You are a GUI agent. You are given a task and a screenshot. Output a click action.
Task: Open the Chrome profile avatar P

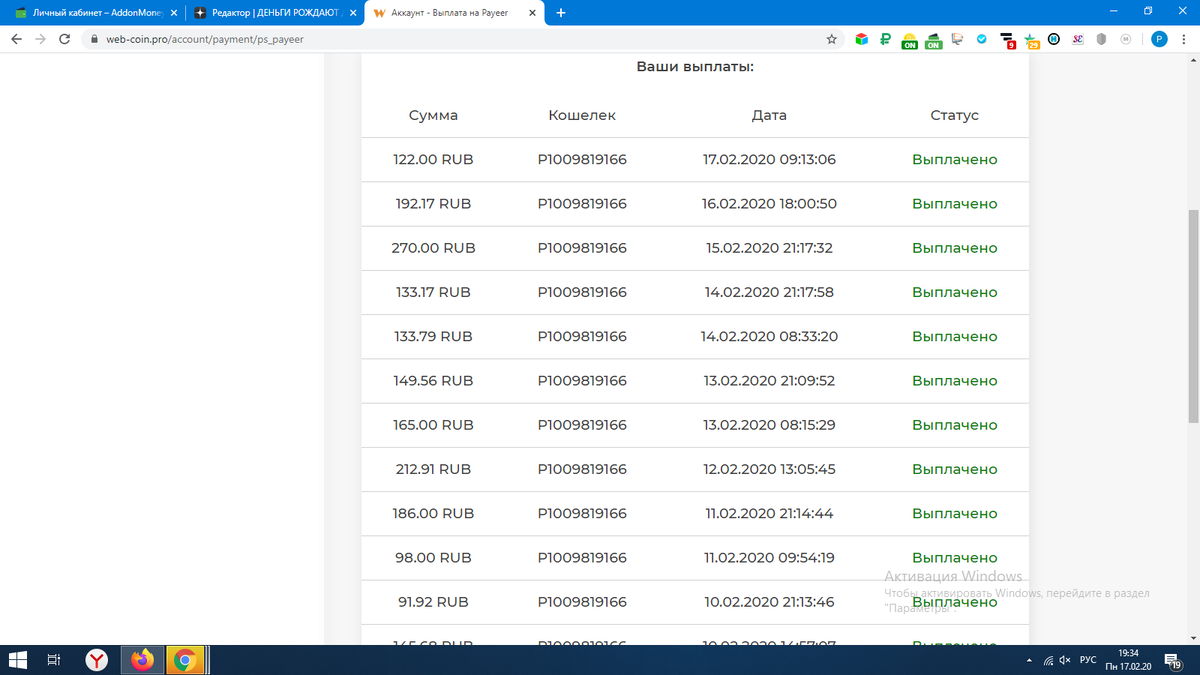pyautogui.click(x=1159, y=39)
